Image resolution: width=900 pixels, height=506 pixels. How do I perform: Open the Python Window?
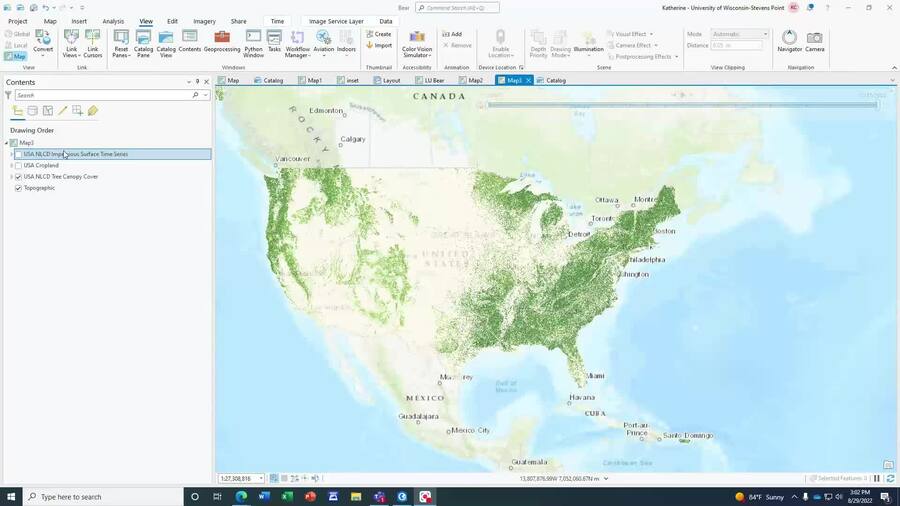253,40
